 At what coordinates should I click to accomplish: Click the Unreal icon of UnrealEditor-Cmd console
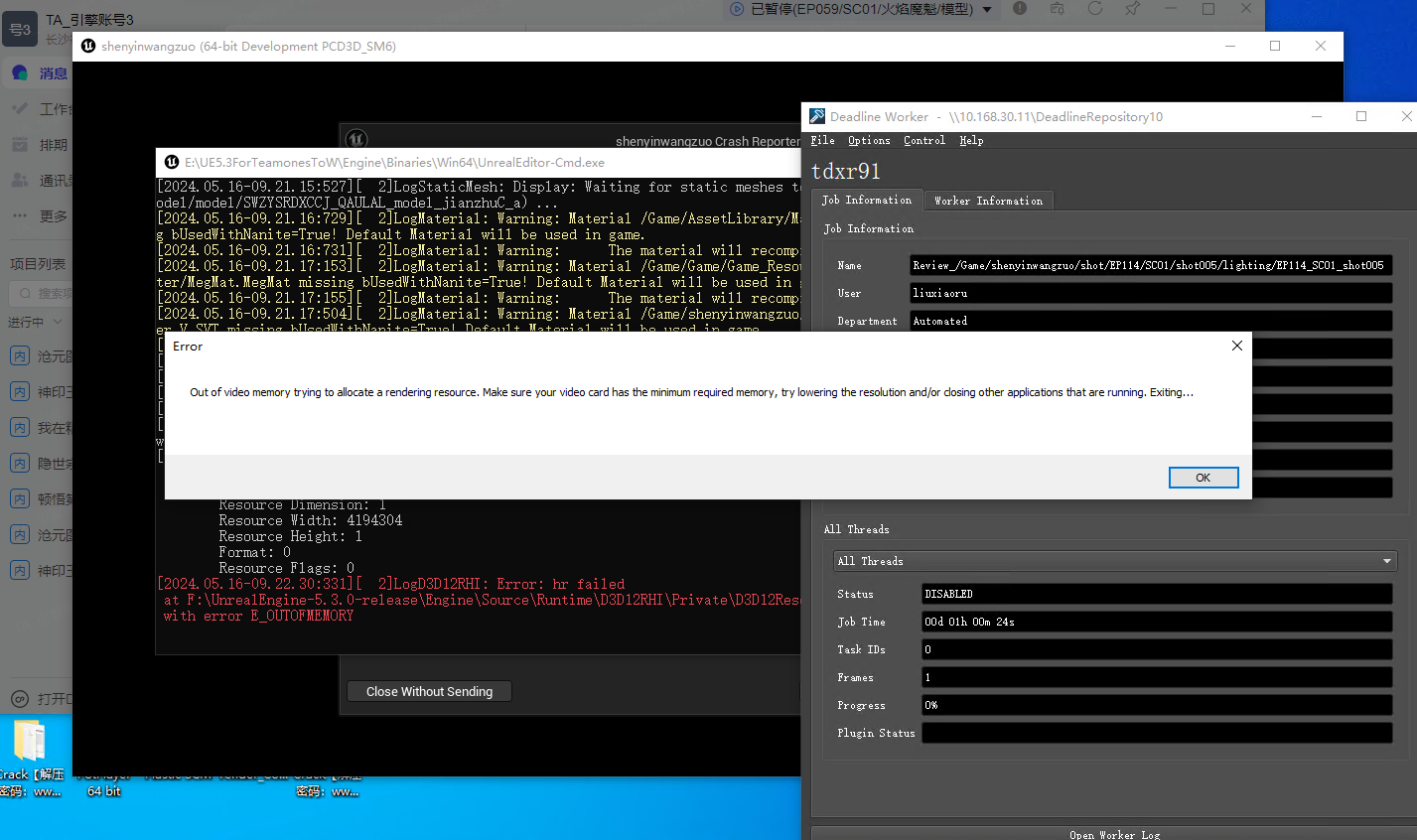[x=172, y=162]
